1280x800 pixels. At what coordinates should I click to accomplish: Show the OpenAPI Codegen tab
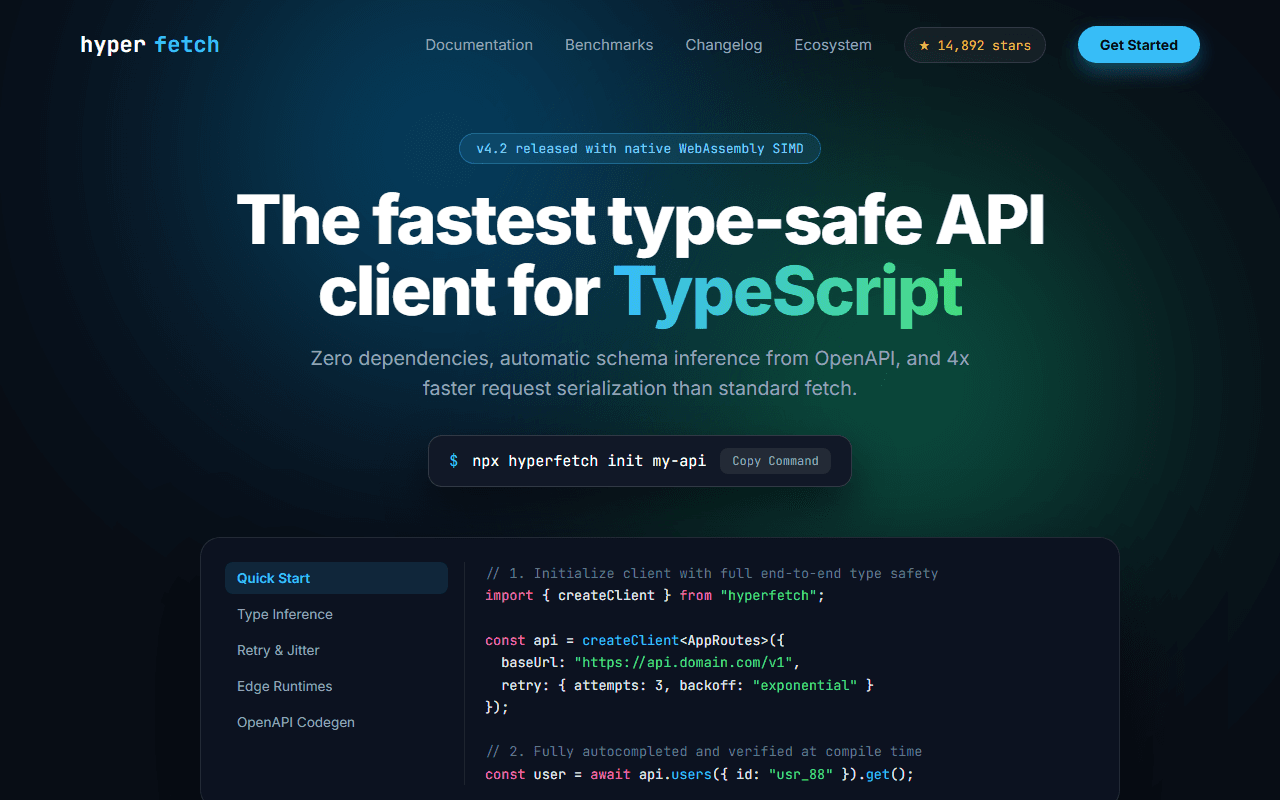click(x=336, y=722)
